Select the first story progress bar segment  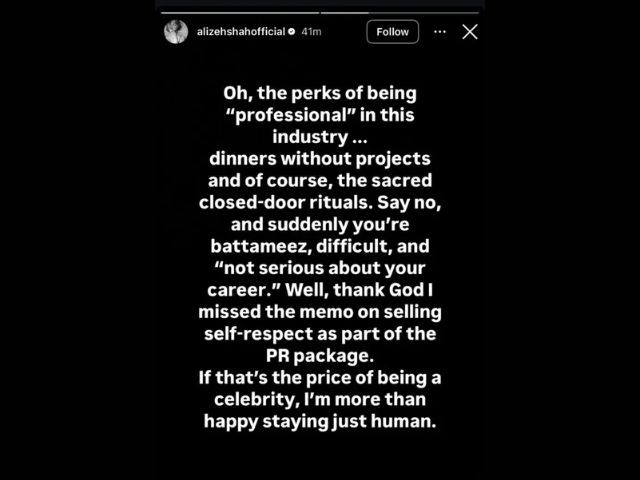[x=240, y=12]
